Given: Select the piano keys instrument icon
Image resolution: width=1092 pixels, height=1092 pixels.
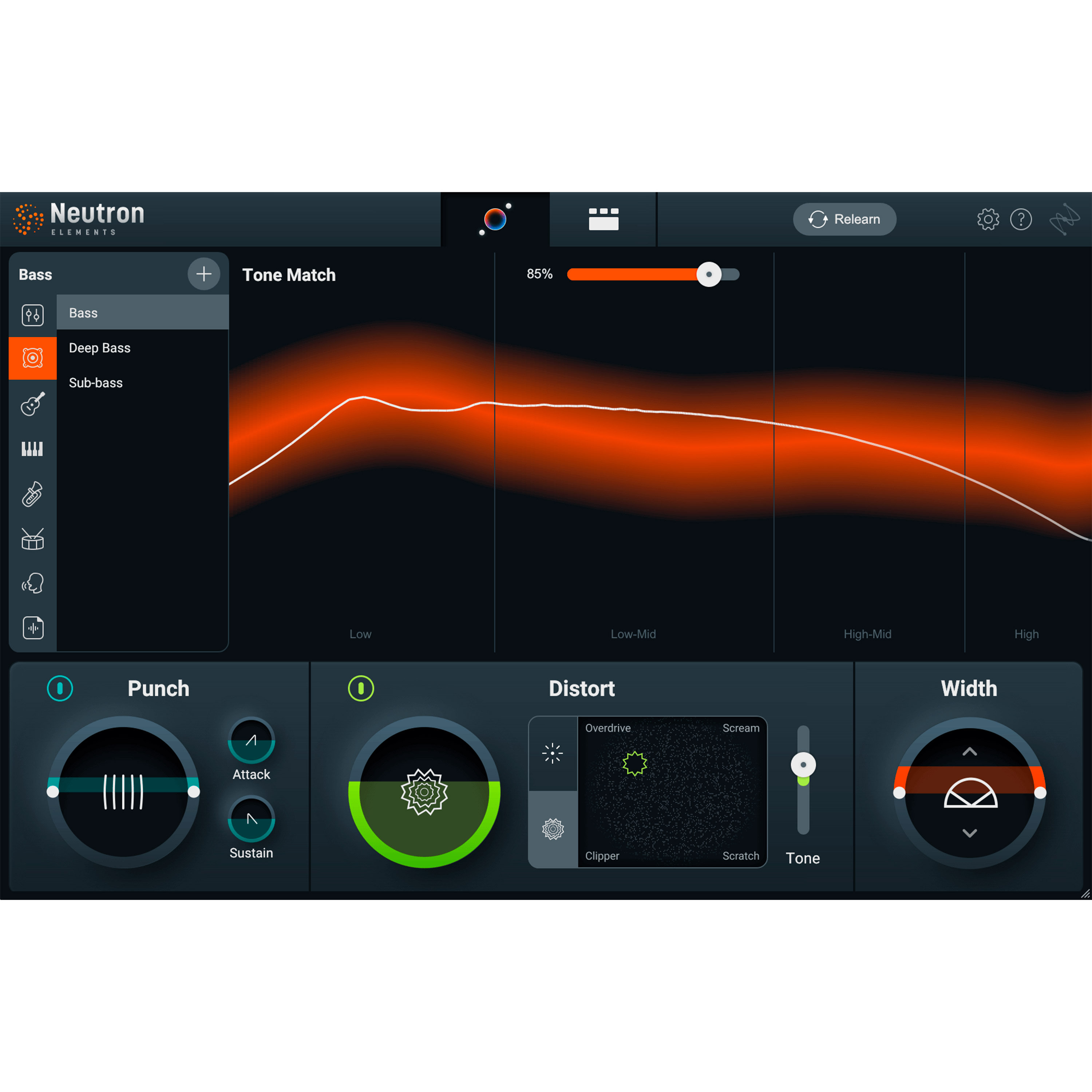Looking at the screenshot, I should 32,449.
